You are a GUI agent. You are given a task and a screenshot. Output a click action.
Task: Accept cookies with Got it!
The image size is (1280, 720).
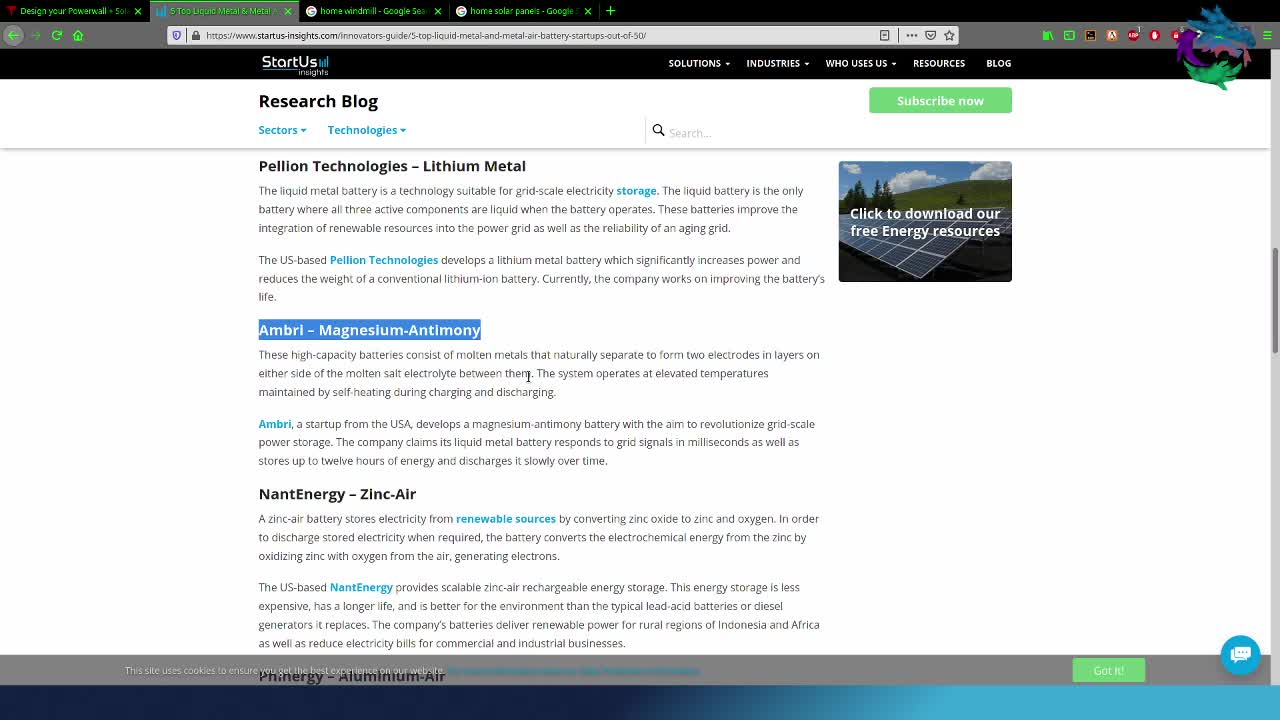click(x=1108, y=670)
